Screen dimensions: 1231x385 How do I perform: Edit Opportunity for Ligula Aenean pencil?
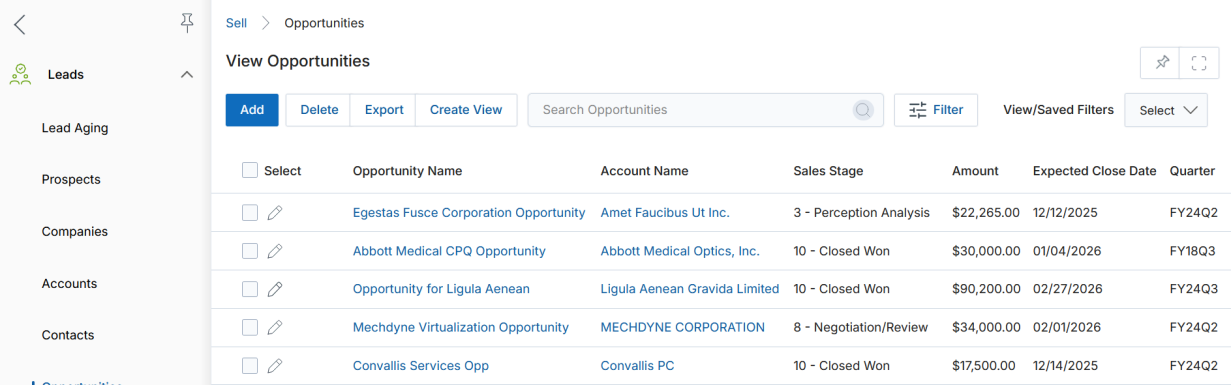coord(275,289)
